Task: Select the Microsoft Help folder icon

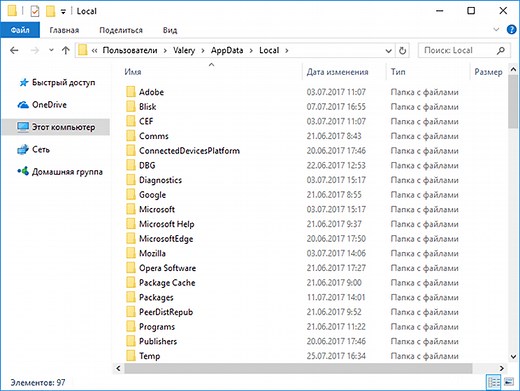Action: click(x=131, y=224)
